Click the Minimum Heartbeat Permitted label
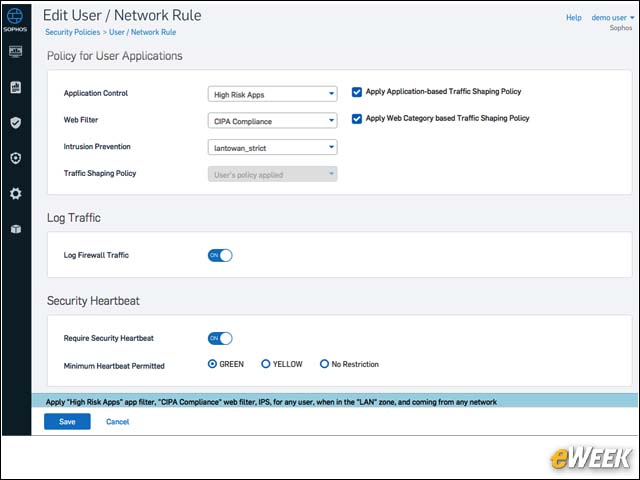Viewport: 640px width, 480px height. pyautogui.click(x=114, y=366)
